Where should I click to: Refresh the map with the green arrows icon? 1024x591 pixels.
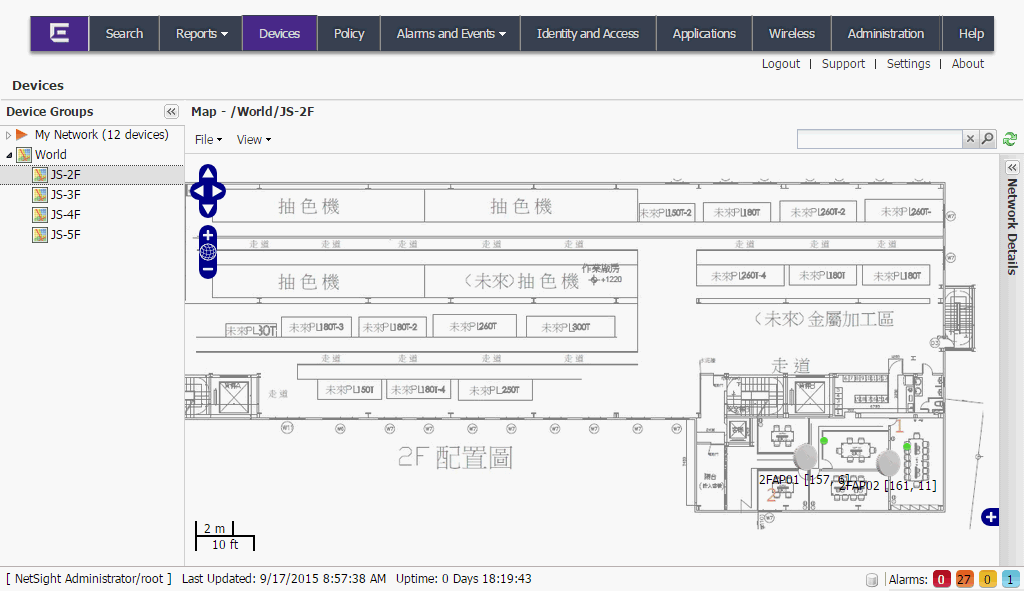coord(1010,138)
